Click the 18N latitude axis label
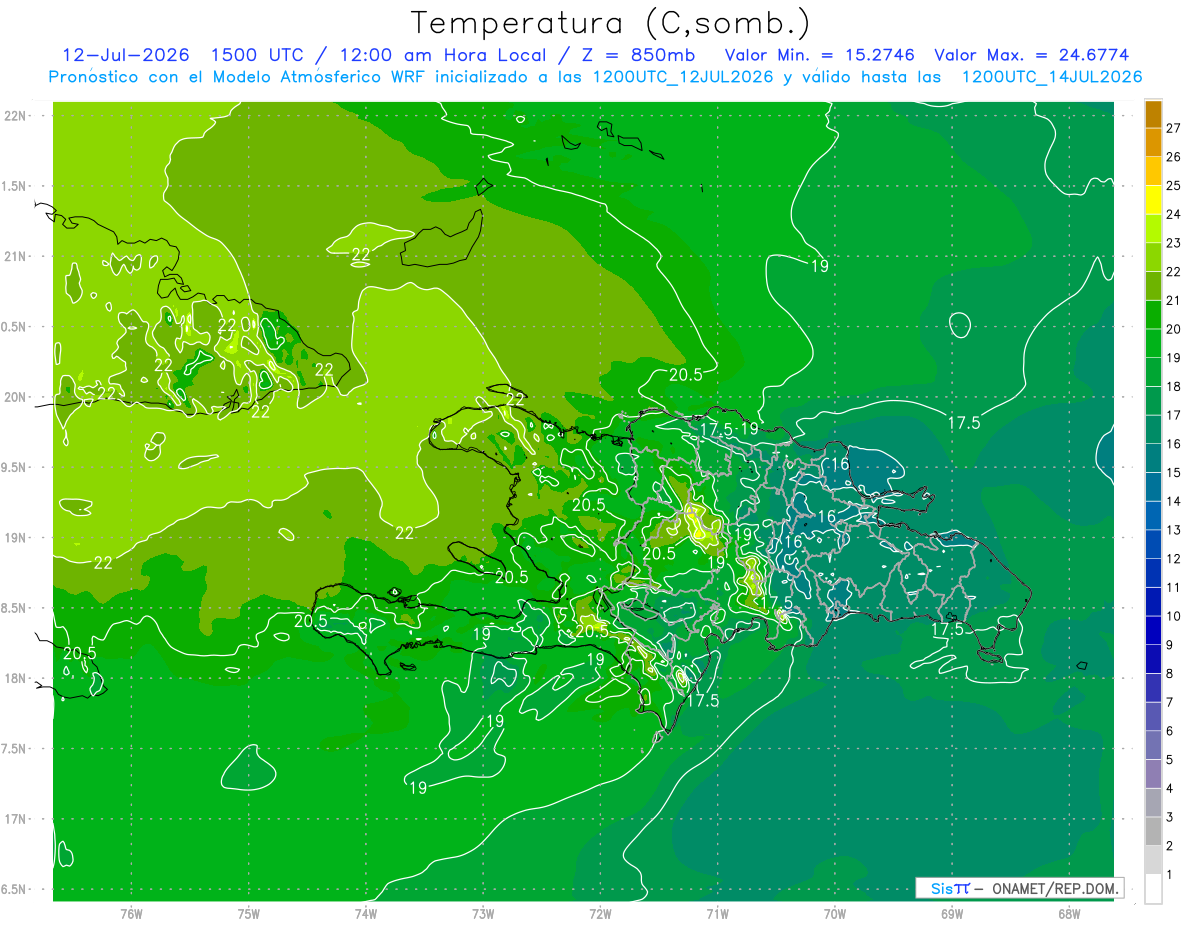 click(17, 678)
